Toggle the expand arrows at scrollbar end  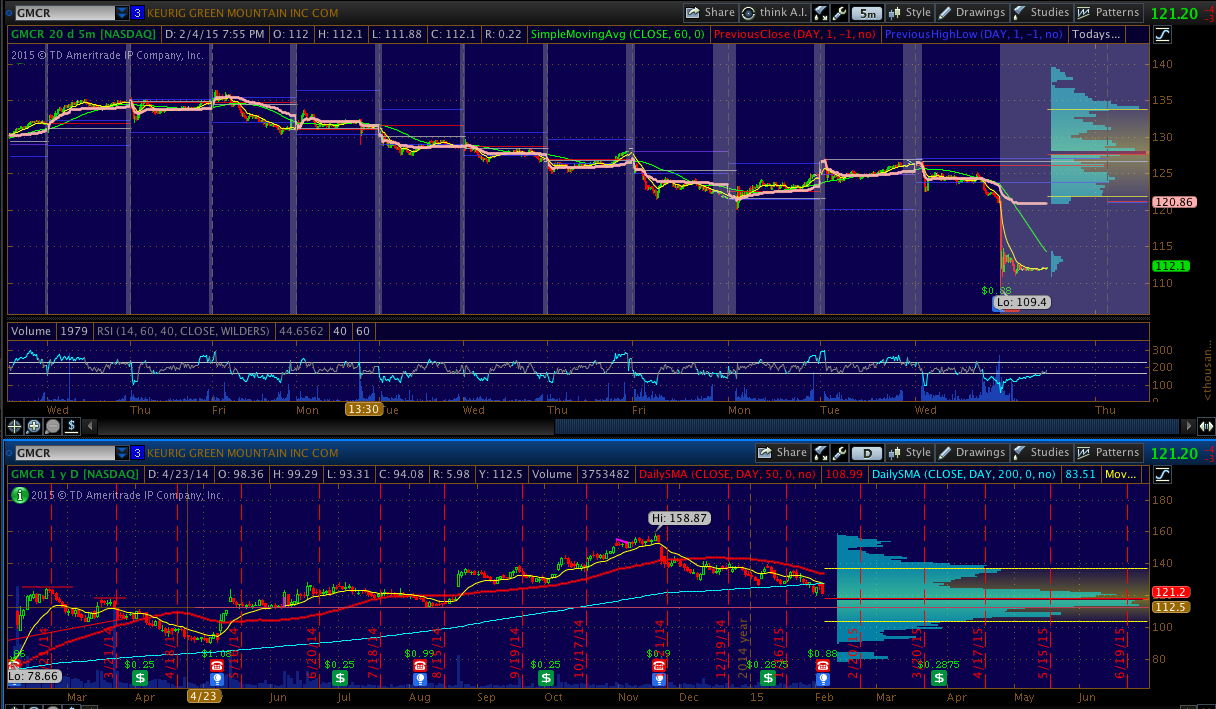[1204, 426]
